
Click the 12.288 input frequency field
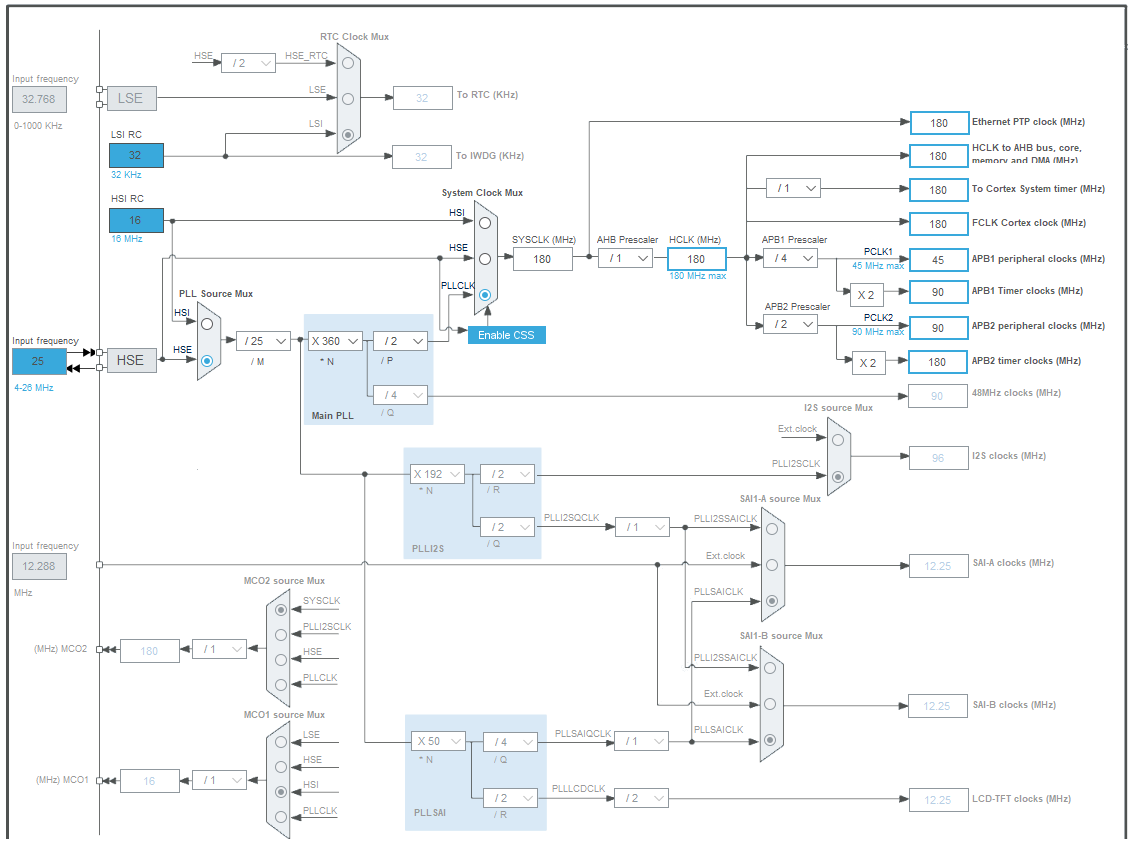click(x=39, y=566)
